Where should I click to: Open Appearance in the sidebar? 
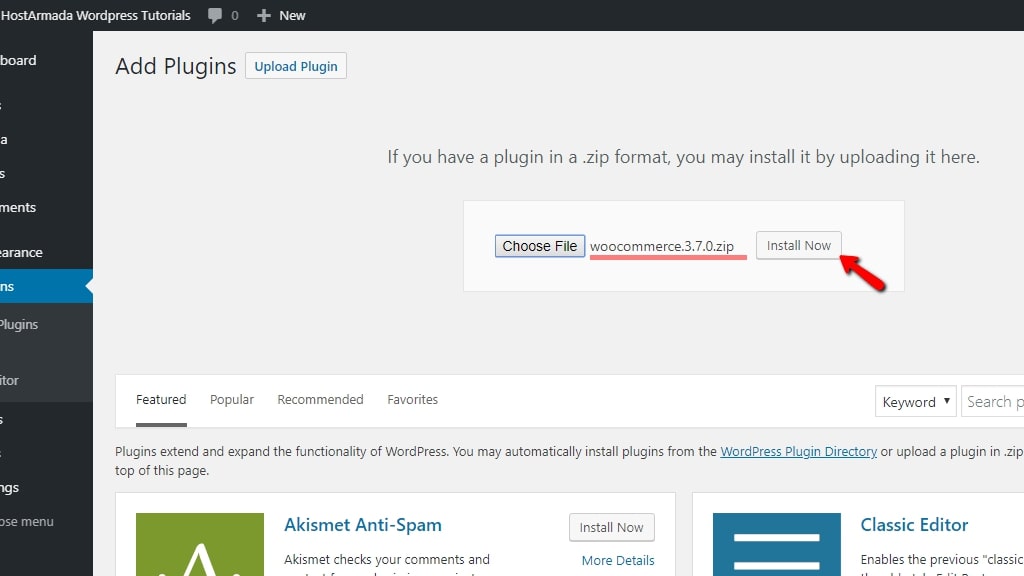pos(46,253)
